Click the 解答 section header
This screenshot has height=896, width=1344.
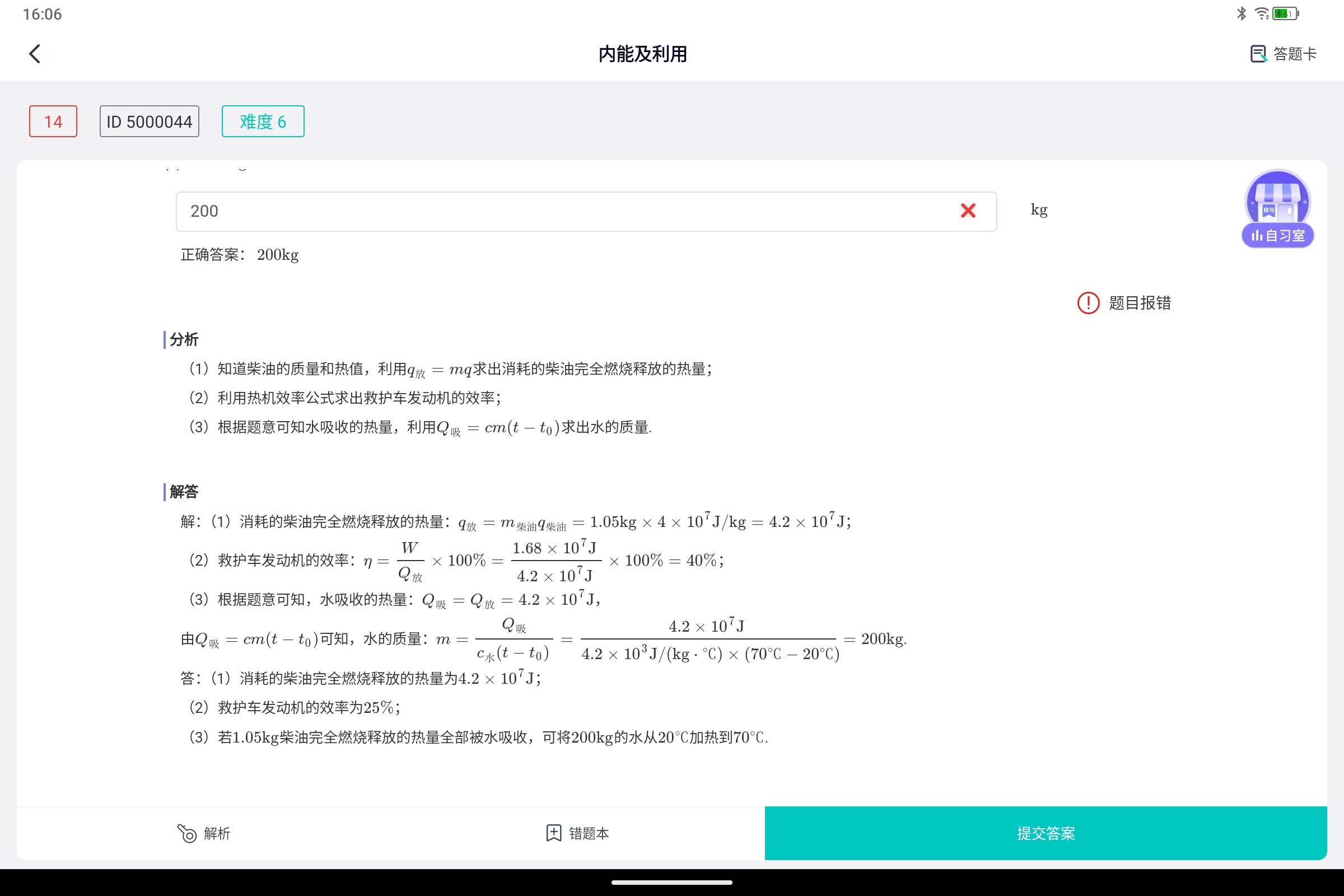(183, 491)
